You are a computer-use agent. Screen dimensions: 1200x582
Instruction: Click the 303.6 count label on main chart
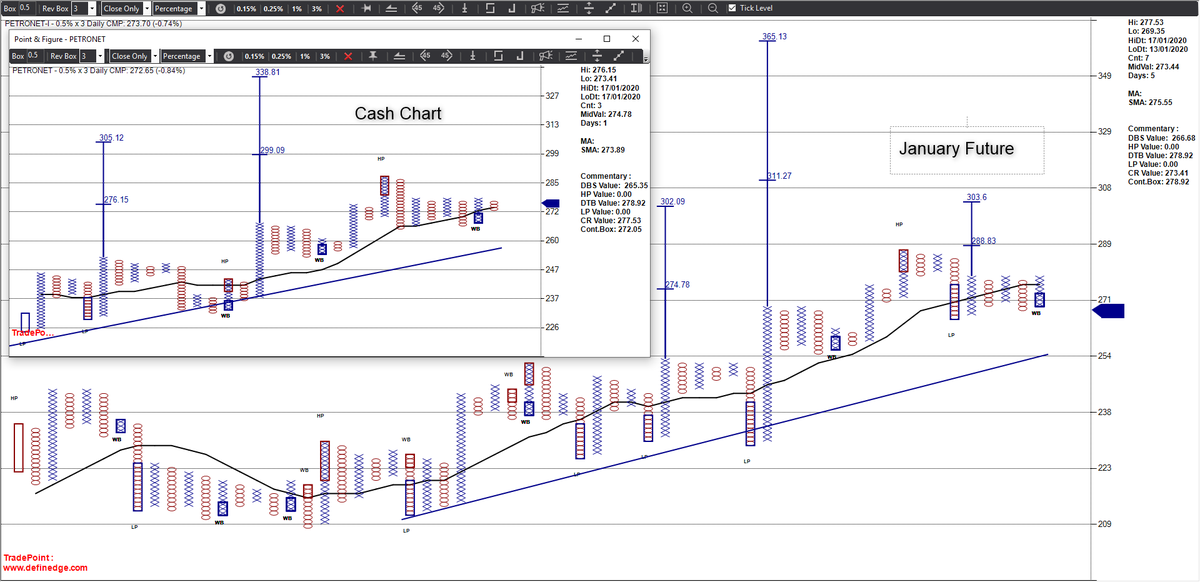977,198
